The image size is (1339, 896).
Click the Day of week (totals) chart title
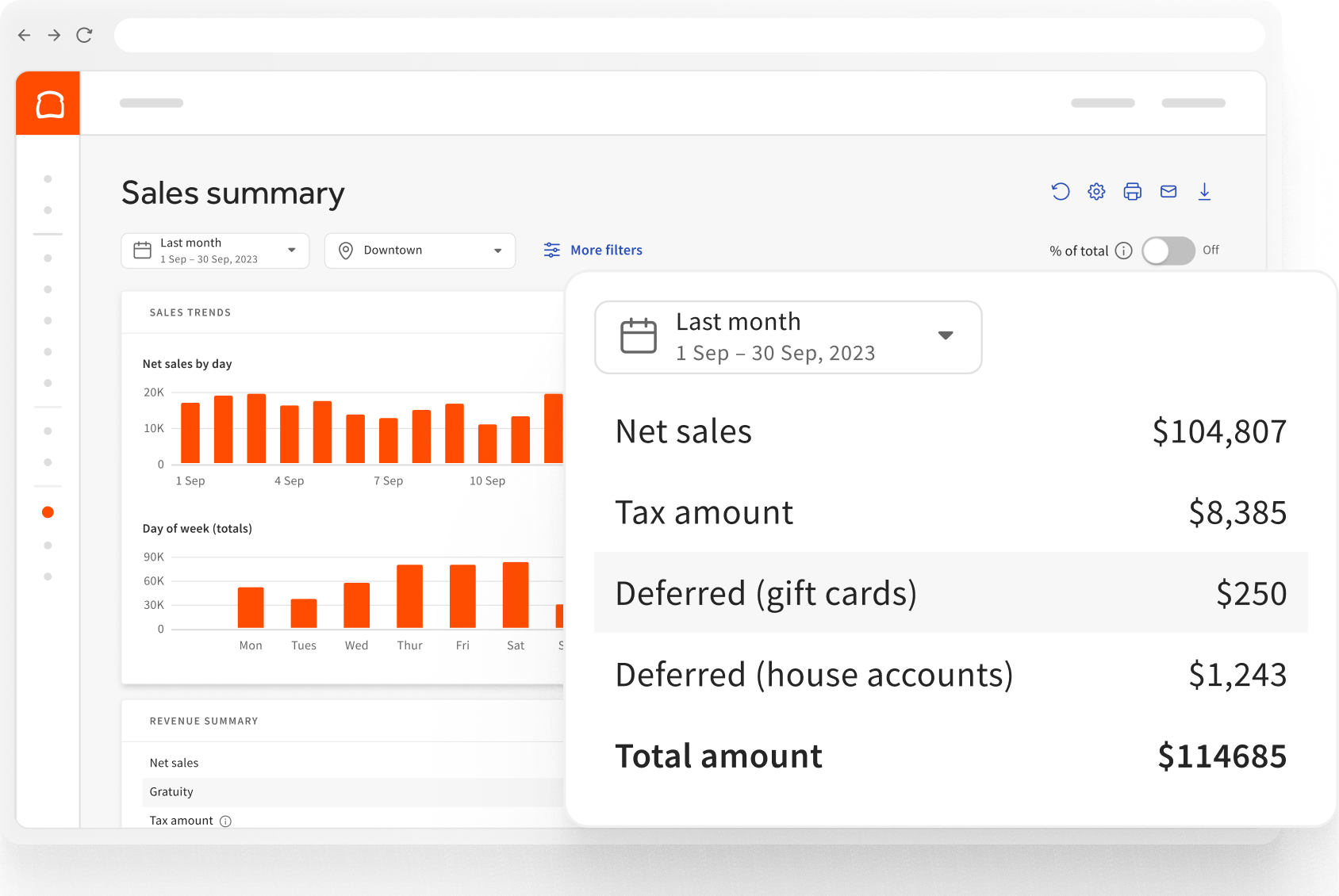[x=198, y=529]
